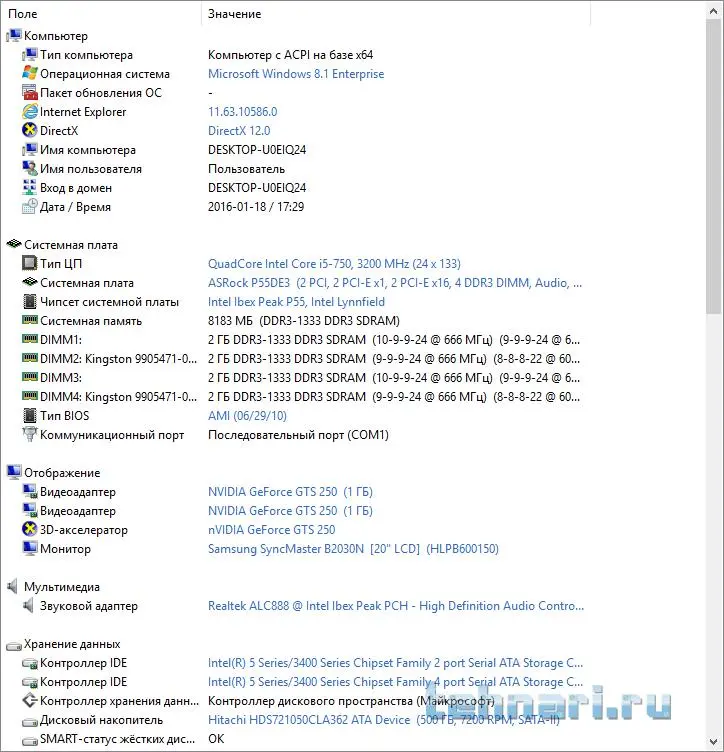
Task: Click the Имя пользователя icon
Action: tap(29, 168)
